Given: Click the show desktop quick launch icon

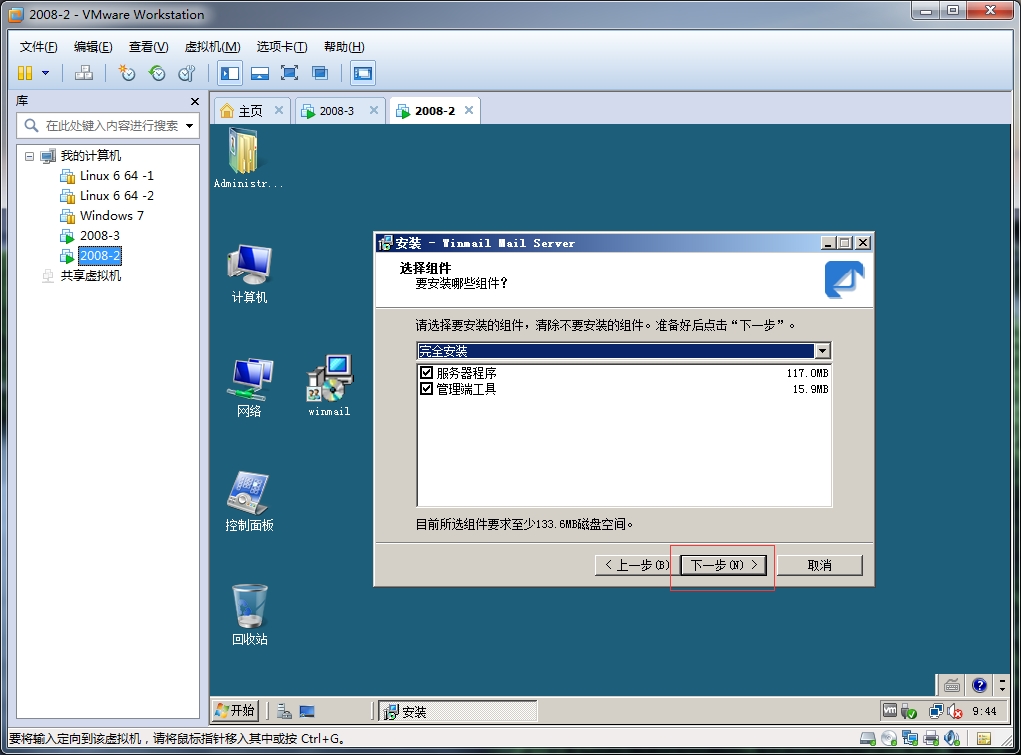Looking at the screenshot, I should coord(307,711).
